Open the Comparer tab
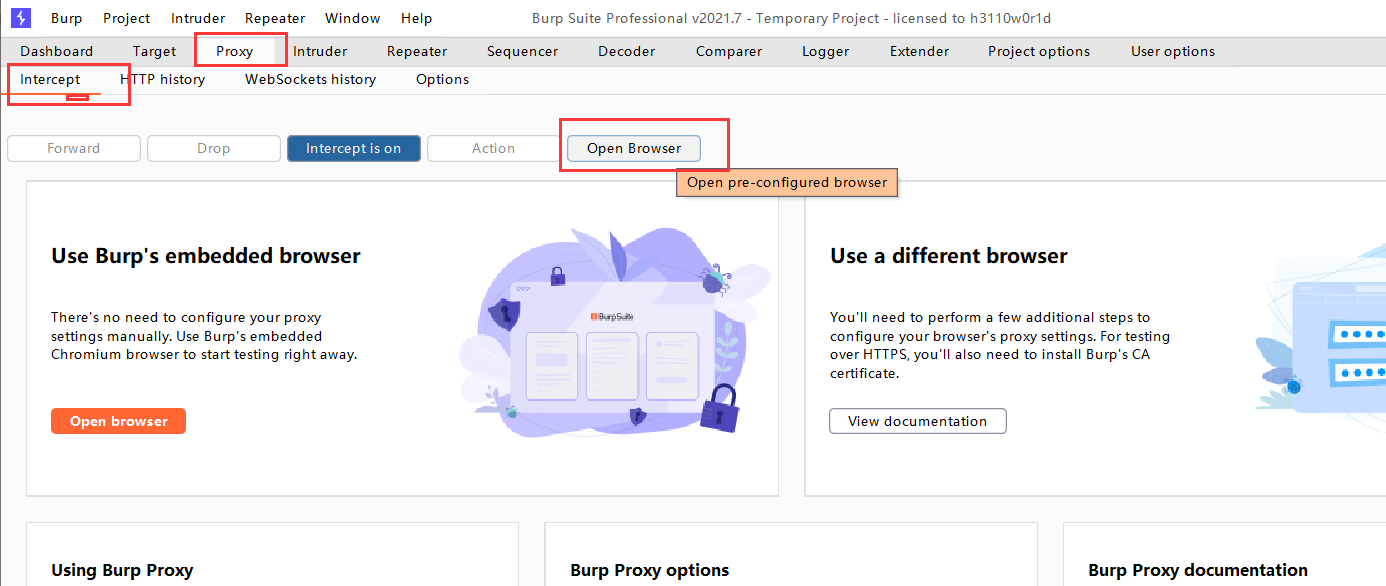Viewport: 1386px width, 586px height. [729, 51]
